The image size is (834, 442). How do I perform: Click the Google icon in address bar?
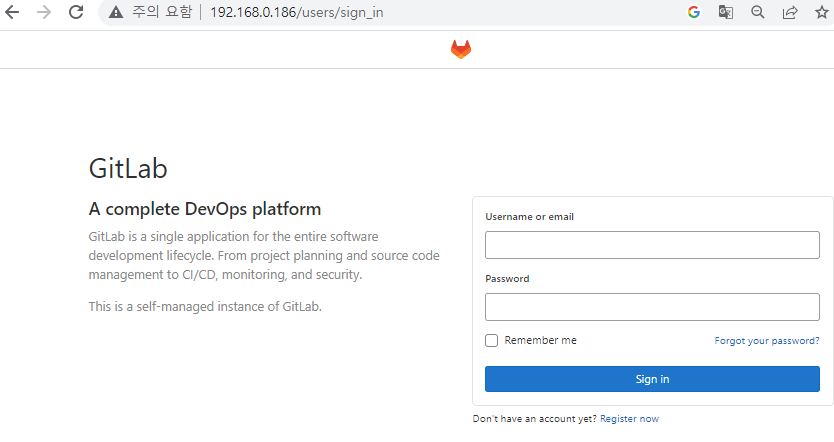[694, 12]
